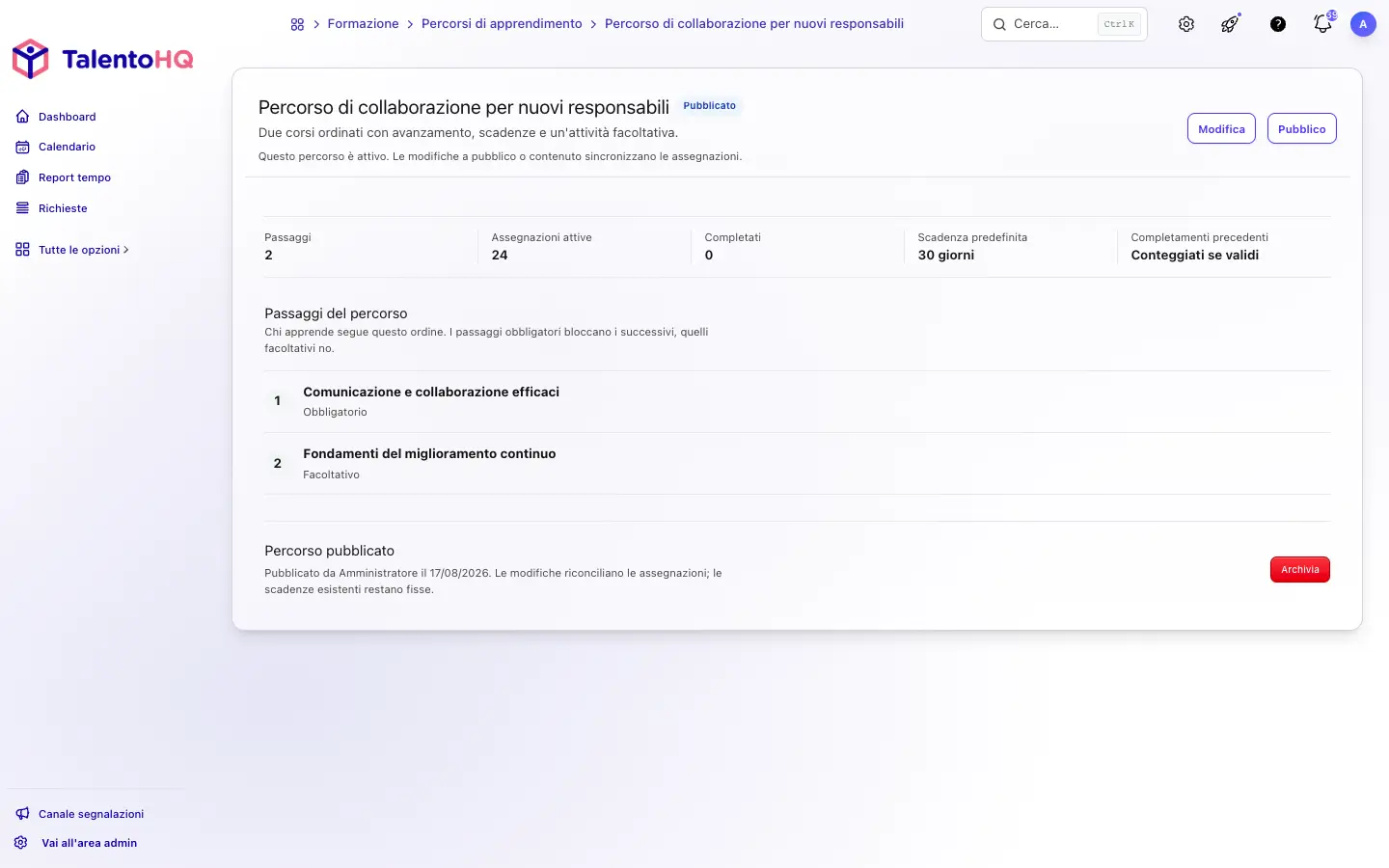Open notifications bell icon
Image resolution: width=1389 pixels, height=868 pixels.
point(1322,24)
